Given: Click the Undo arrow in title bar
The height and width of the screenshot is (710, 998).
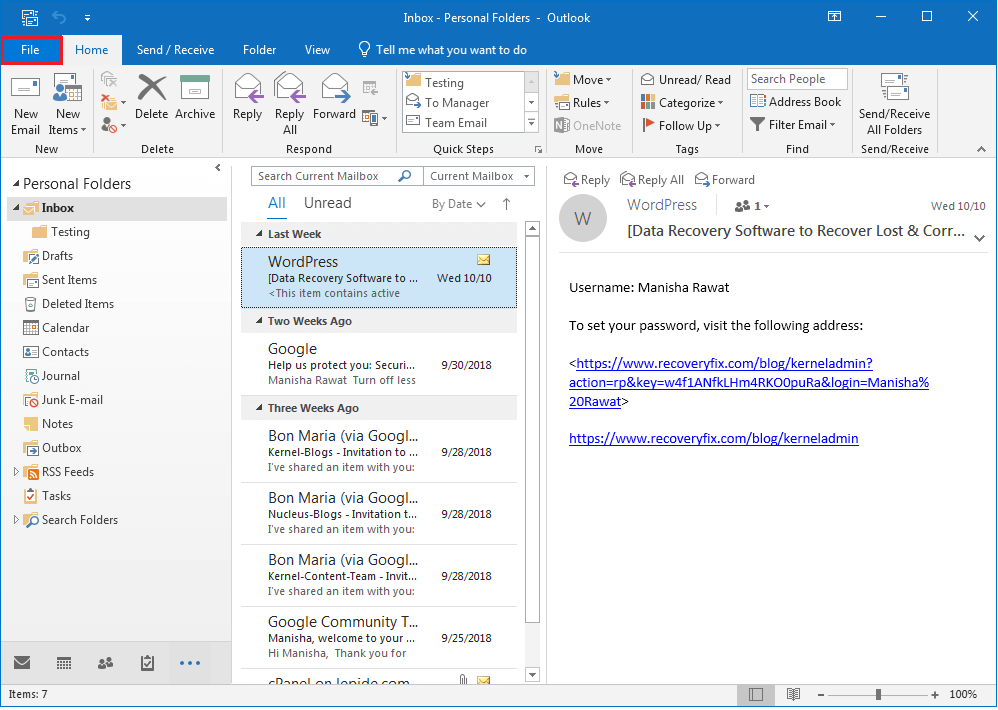Looking at the screenshot, I should pos(59,18).
